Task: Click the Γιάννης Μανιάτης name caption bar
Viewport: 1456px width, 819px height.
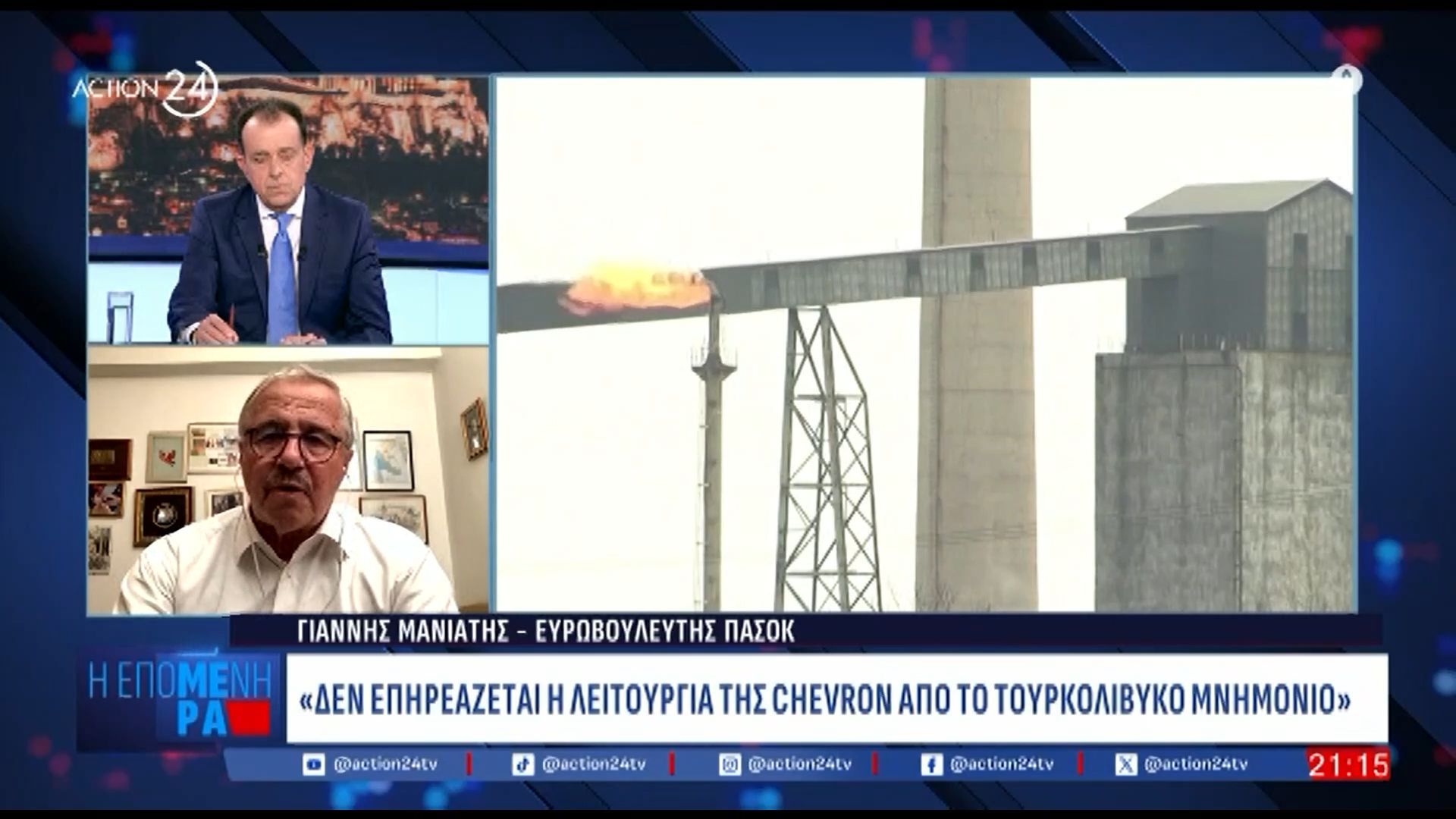Action: tap(546, 632)
